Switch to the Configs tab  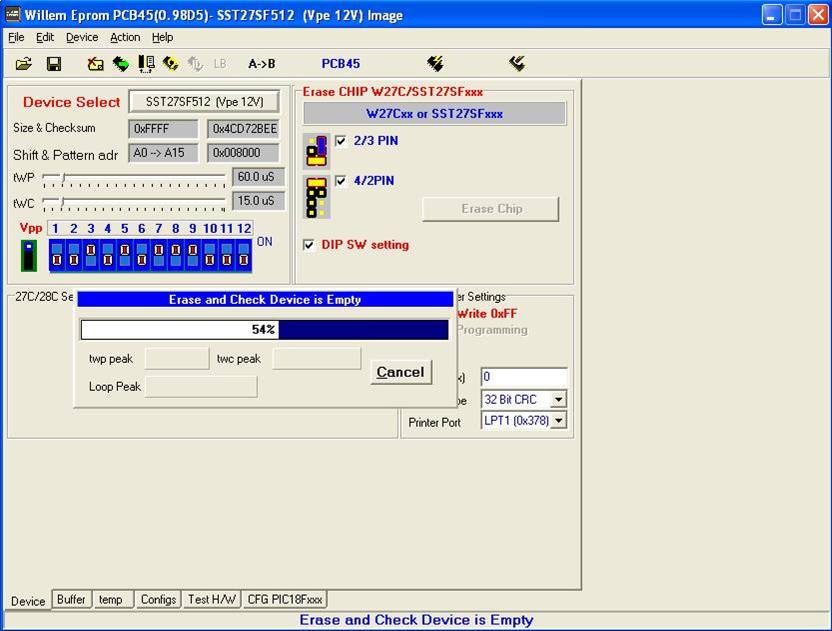[158, 599]
